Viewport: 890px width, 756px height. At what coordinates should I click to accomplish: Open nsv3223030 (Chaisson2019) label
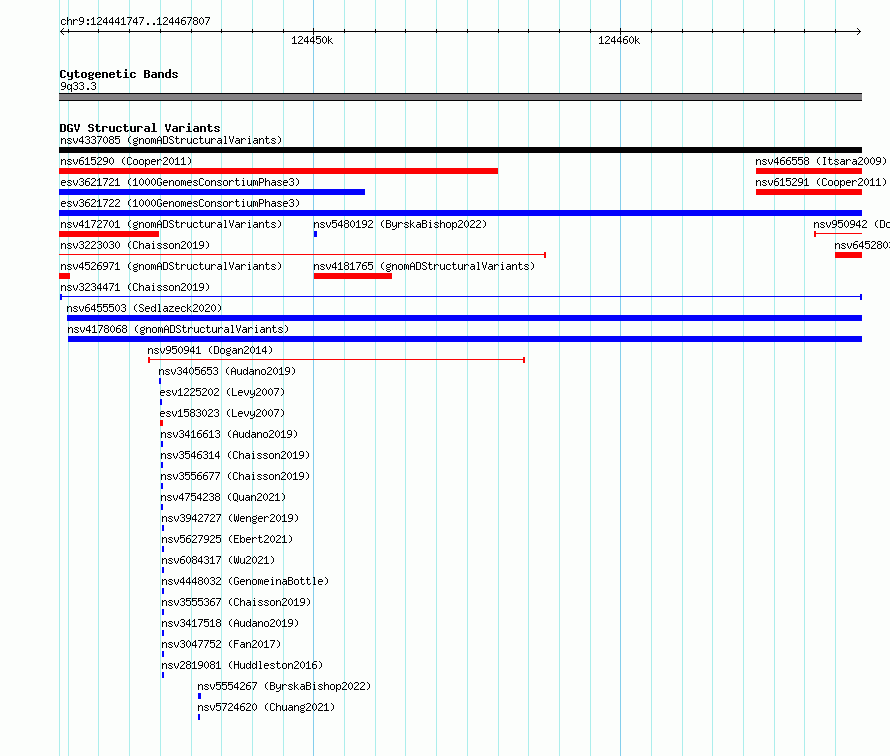click(x=135, y=245)
